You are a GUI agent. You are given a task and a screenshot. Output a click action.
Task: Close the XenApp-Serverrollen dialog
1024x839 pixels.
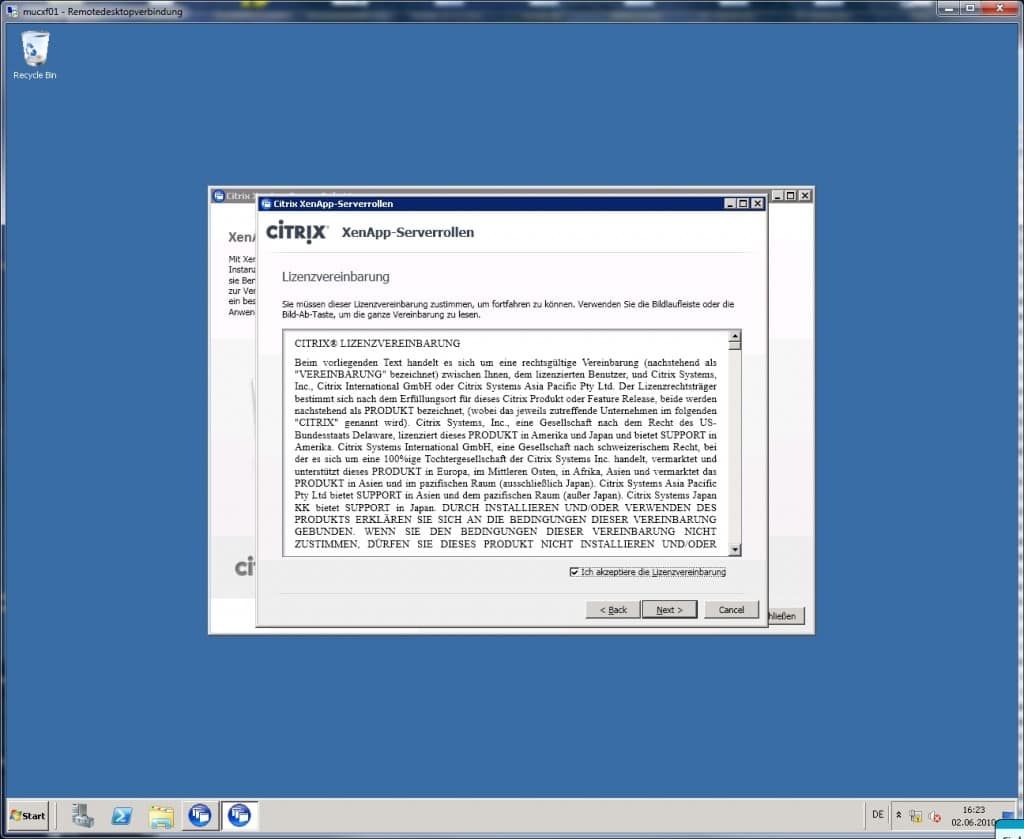point(757,204)
